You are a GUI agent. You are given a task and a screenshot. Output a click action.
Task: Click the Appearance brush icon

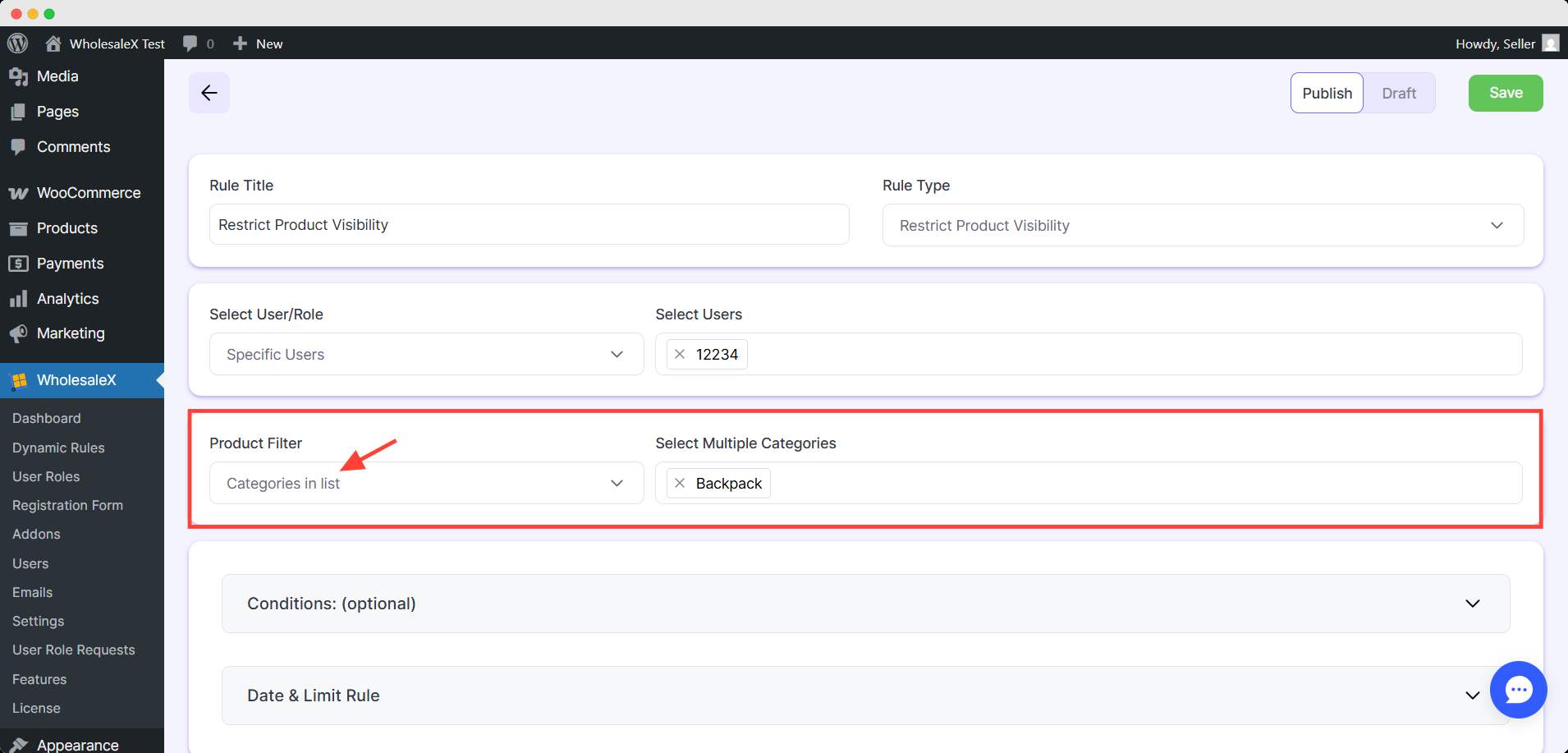[18, 745]
